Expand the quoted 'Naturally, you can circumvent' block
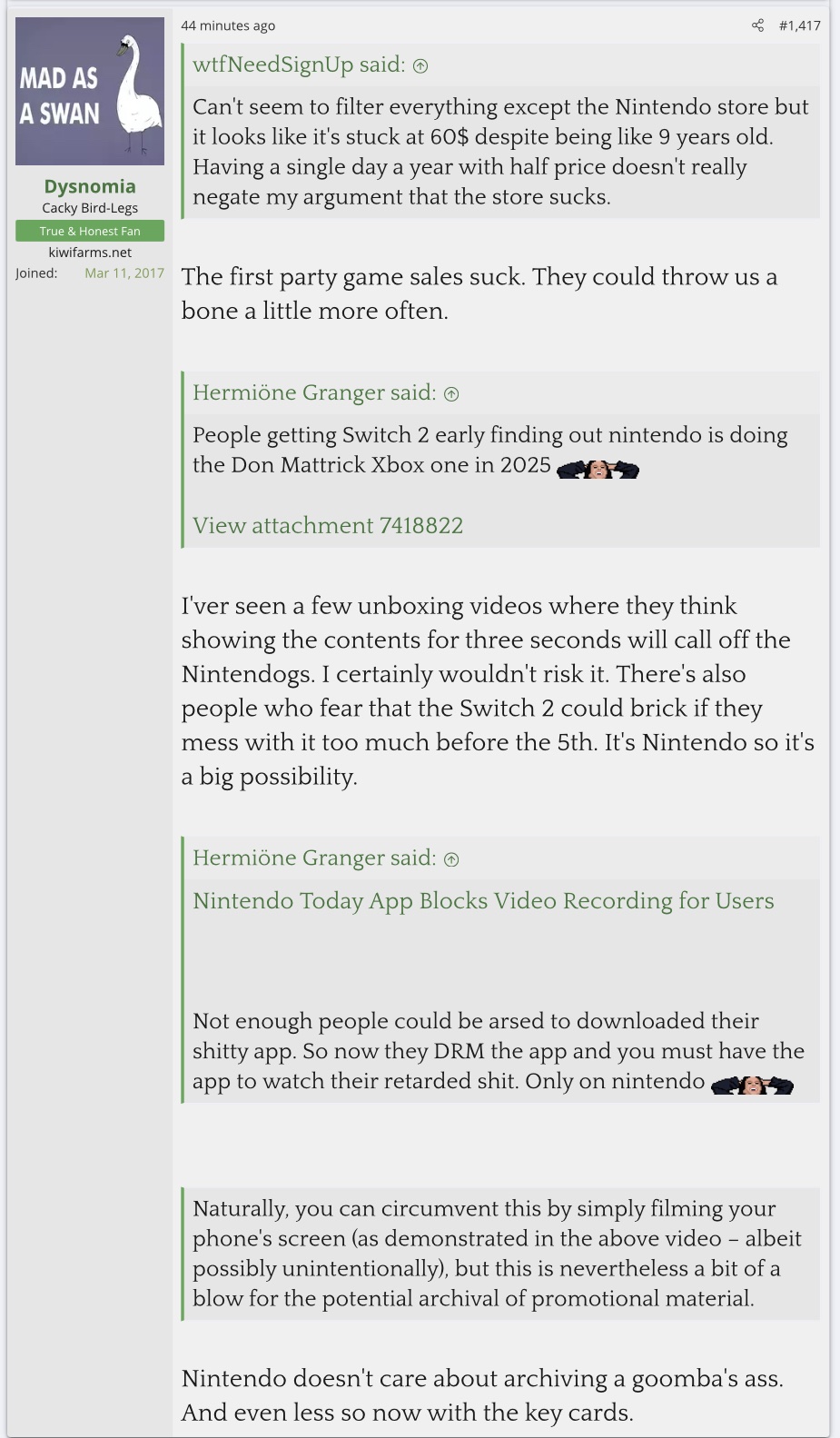 point(499,1254)
